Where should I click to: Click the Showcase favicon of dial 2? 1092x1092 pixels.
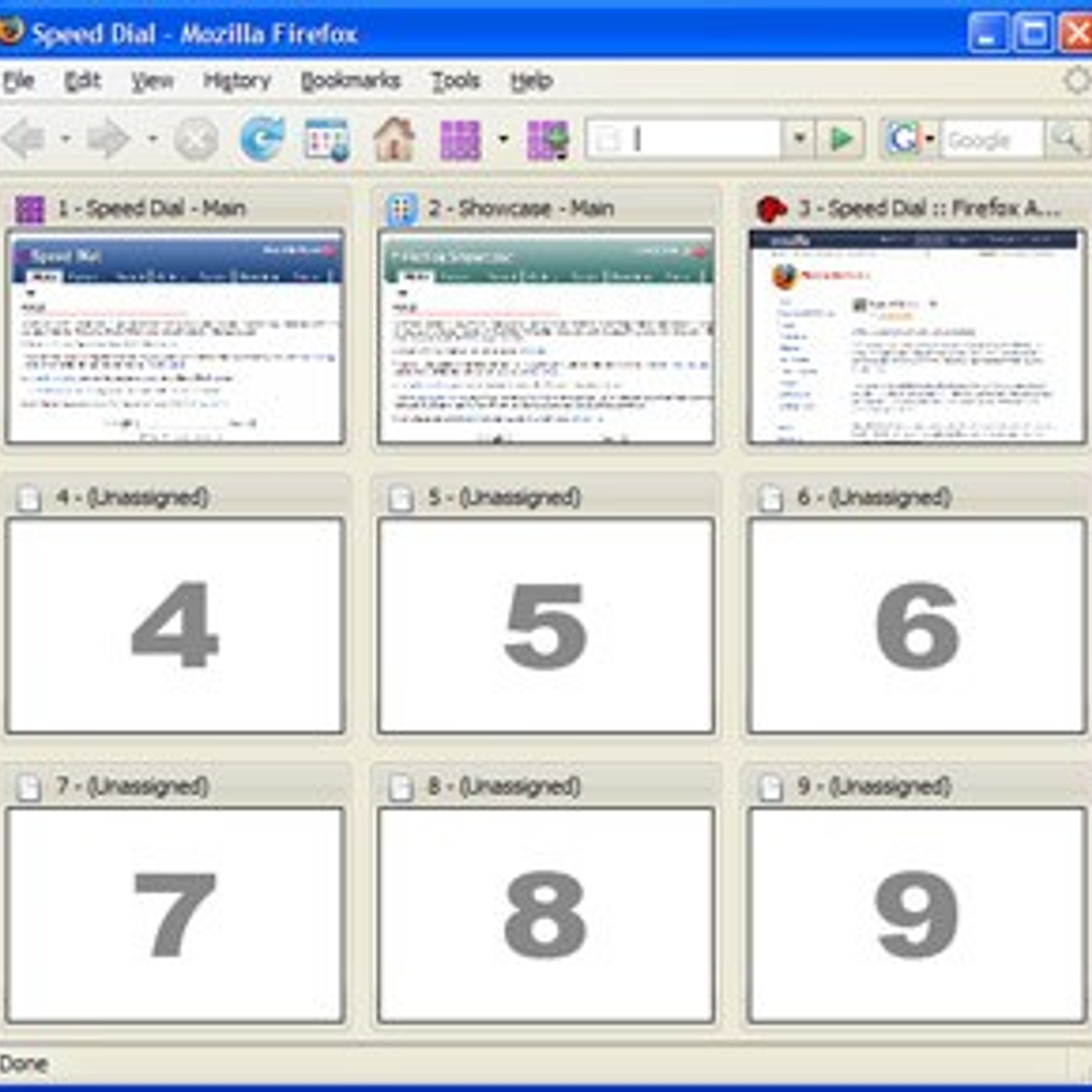pyautogui.click(x=401, y=209)
